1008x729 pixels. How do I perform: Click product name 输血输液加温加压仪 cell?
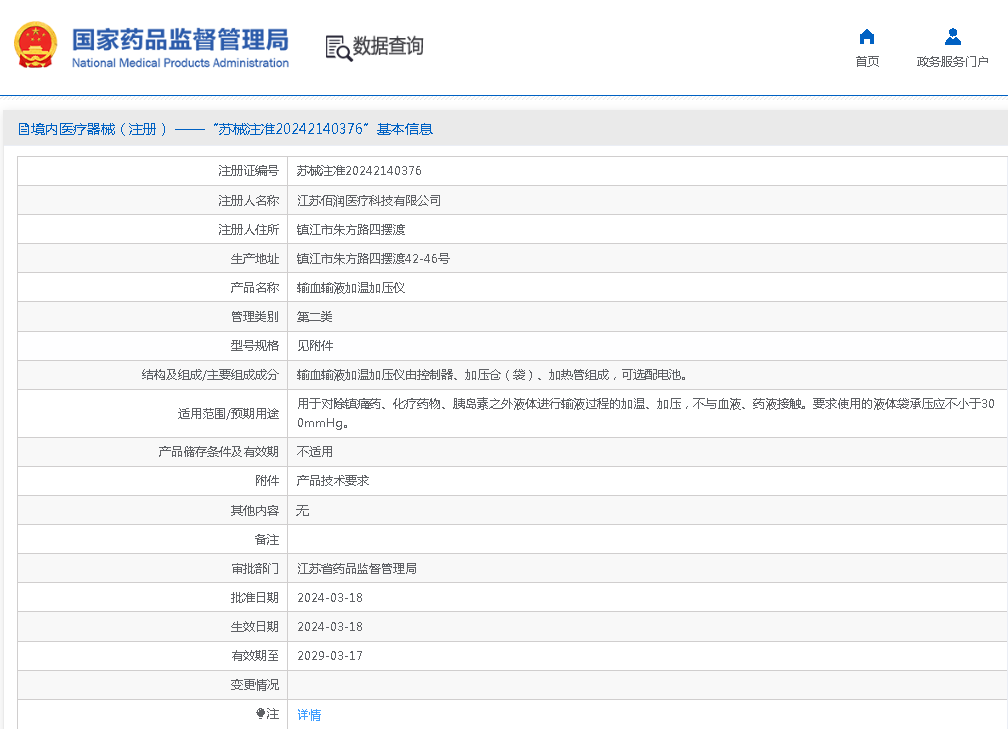click(x=351, y=288)
